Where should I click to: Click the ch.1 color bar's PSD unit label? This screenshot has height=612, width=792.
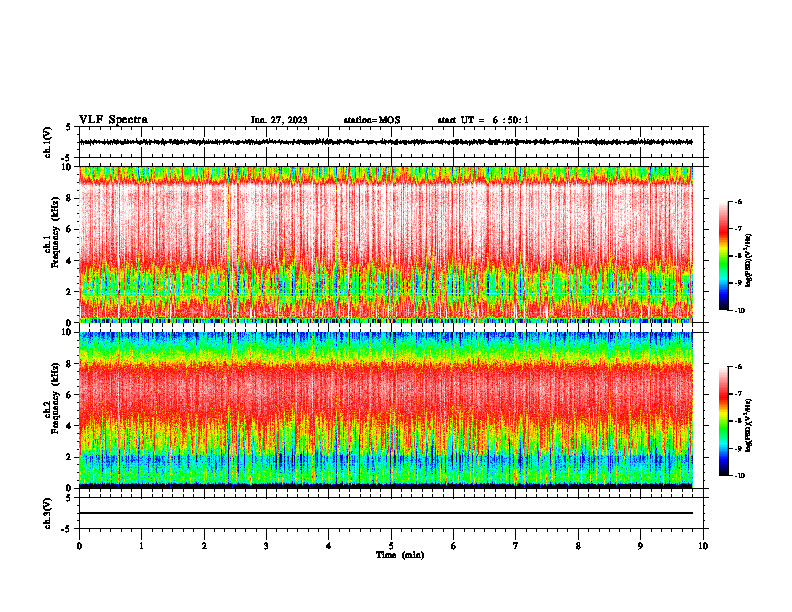(x=749, y=260)
